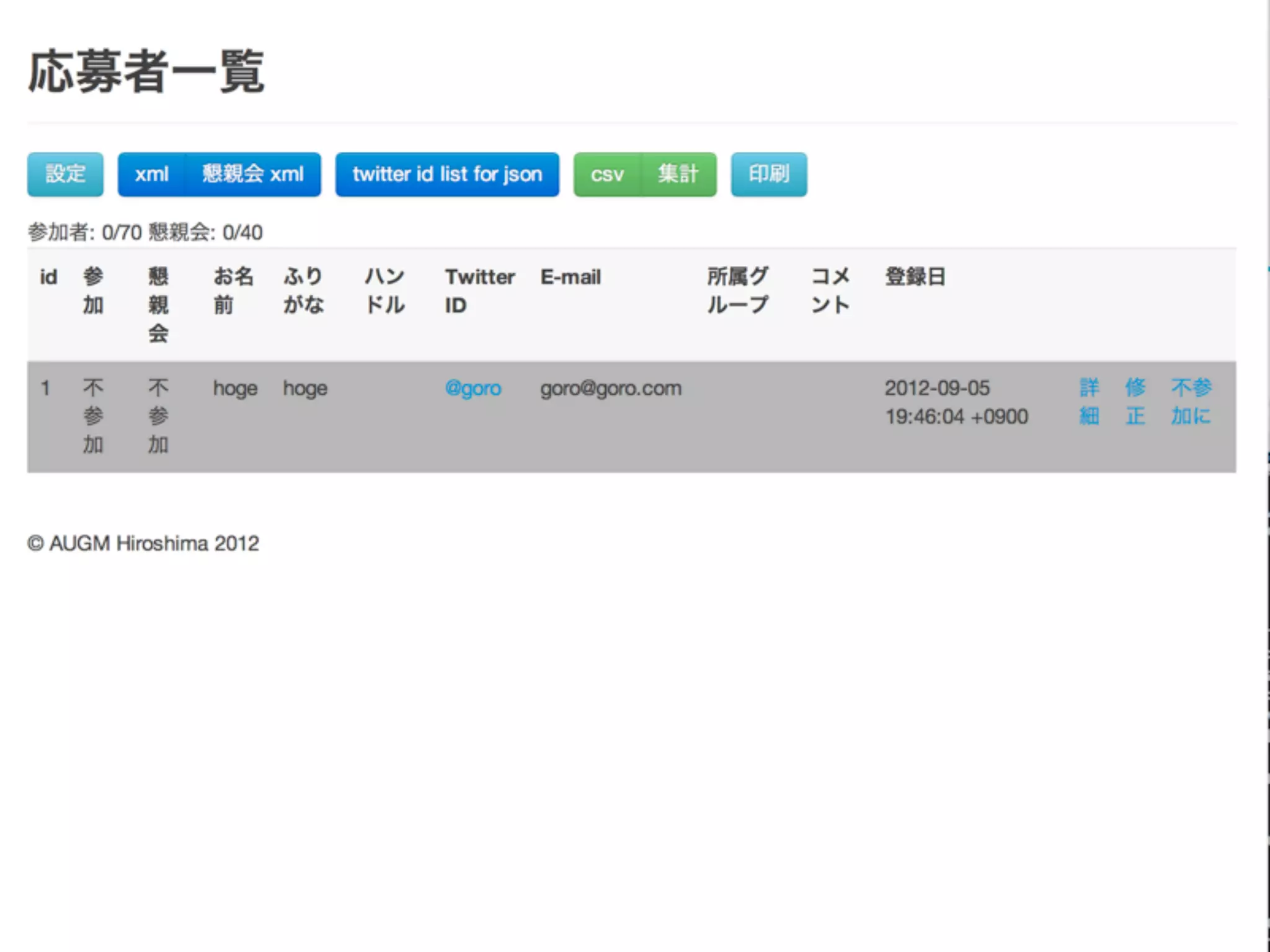
Task: Click the E-mail column header
Action: (x=571, y=277)
